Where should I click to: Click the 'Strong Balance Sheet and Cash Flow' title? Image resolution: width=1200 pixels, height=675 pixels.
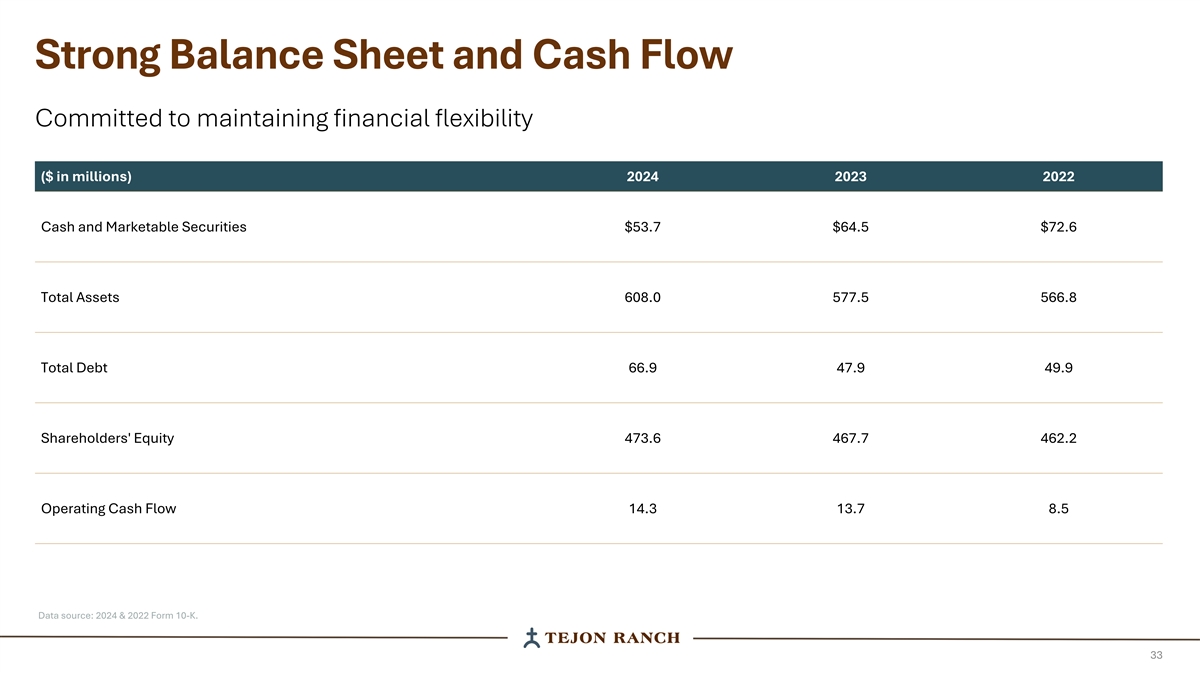pos(383,56)
